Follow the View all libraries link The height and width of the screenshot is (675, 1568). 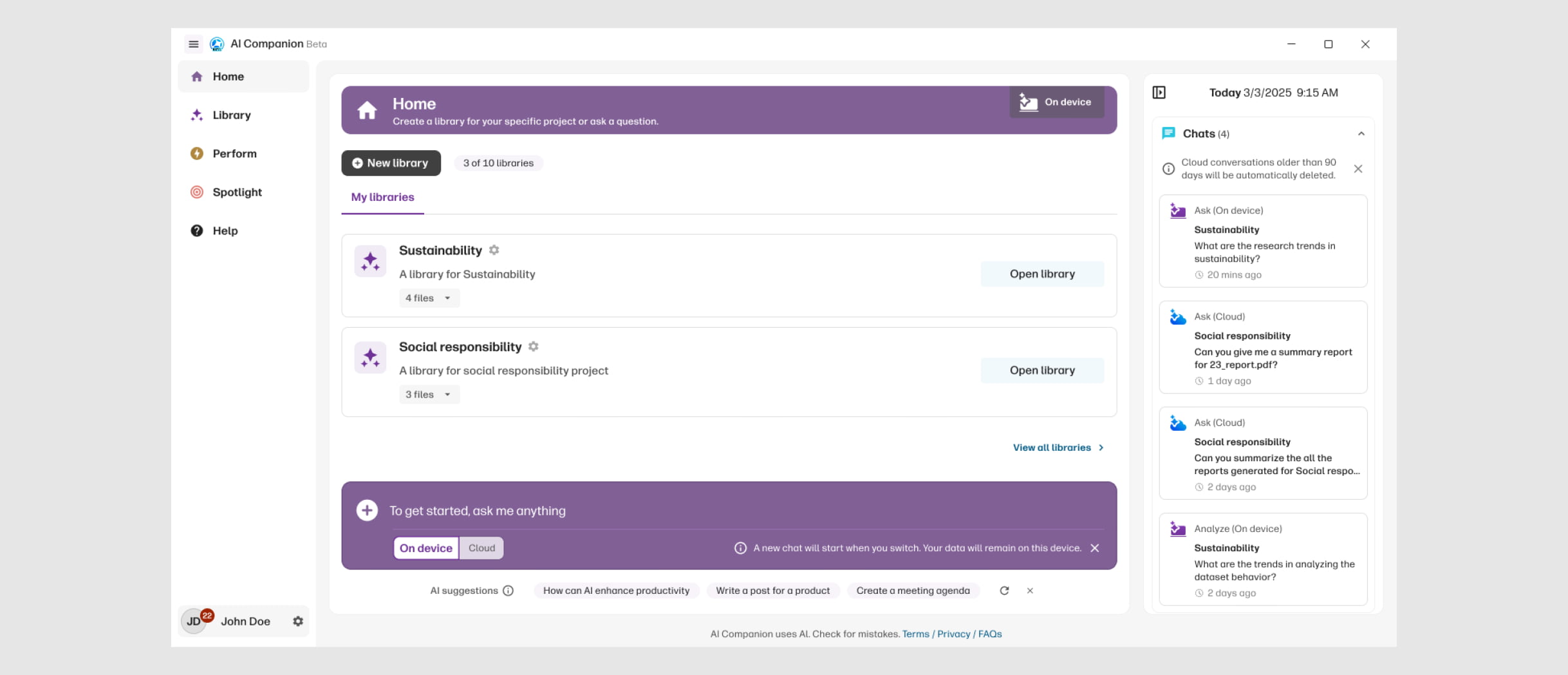click(x=1058, y=448)
